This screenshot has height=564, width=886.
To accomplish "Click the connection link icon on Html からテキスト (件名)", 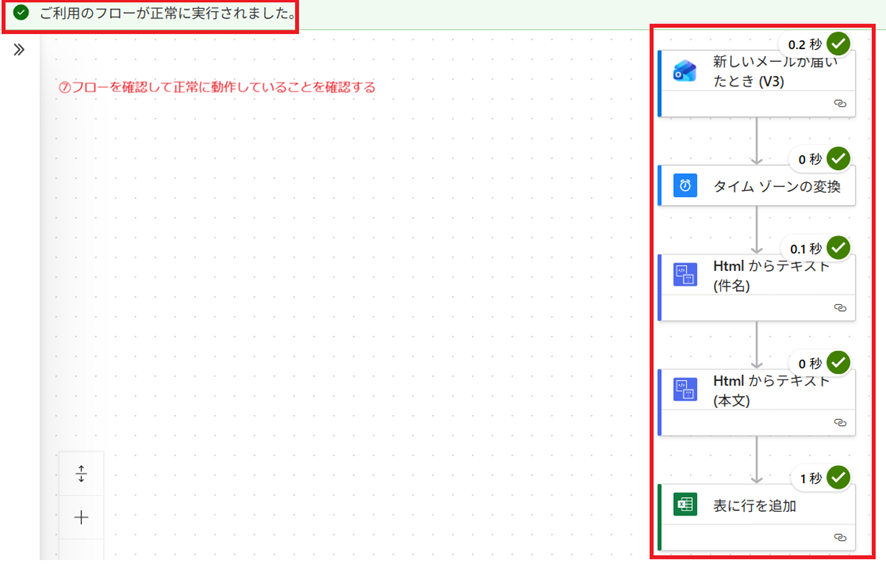I will [840, 308].
